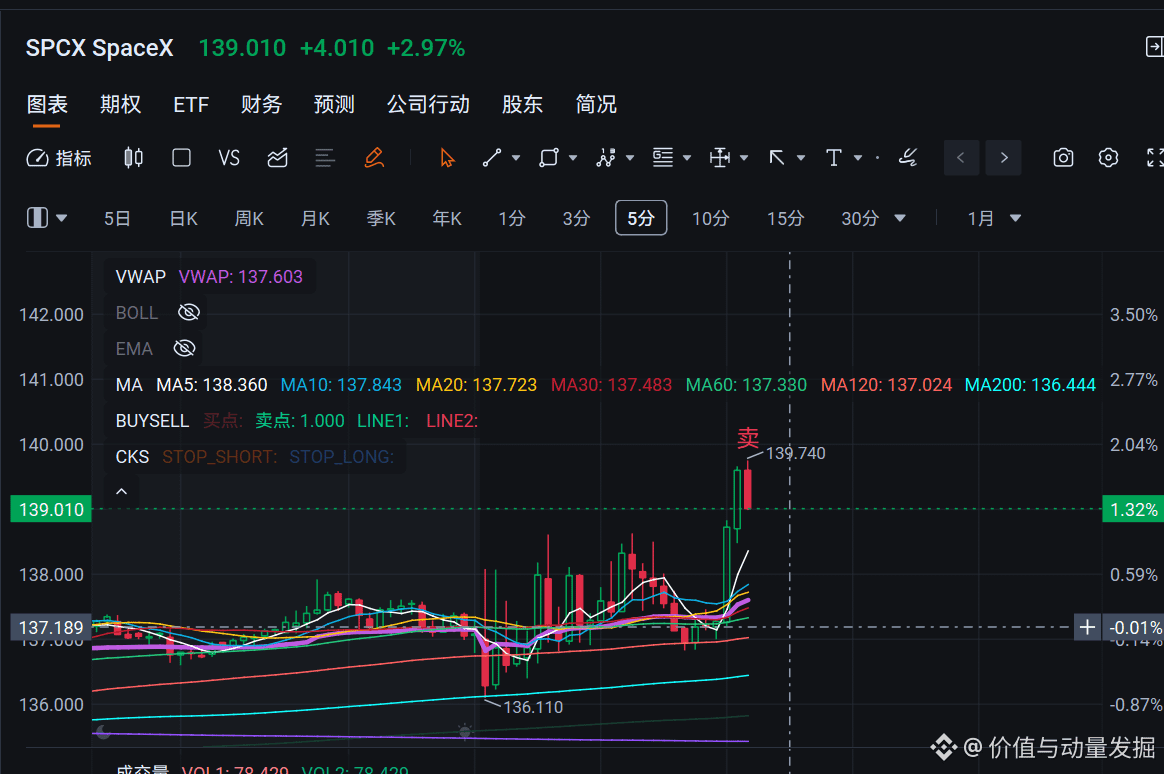Select the 1分 interval
This screenshot has height=774, width=1164.
click(x=511, y=218)
